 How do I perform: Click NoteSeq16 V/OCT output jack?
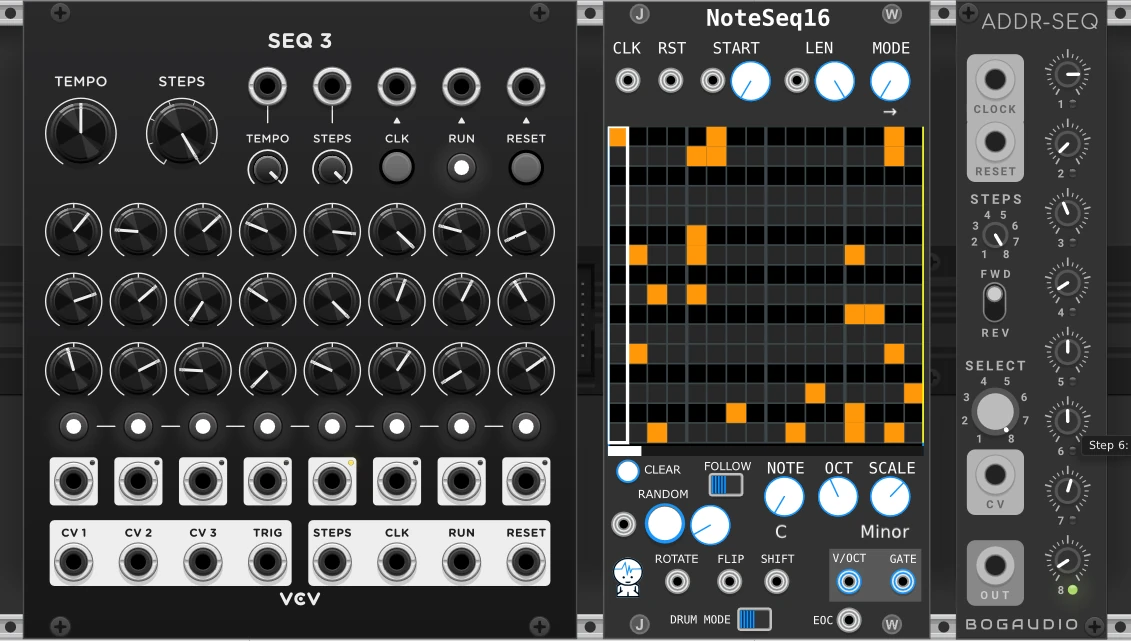point(849,581)
